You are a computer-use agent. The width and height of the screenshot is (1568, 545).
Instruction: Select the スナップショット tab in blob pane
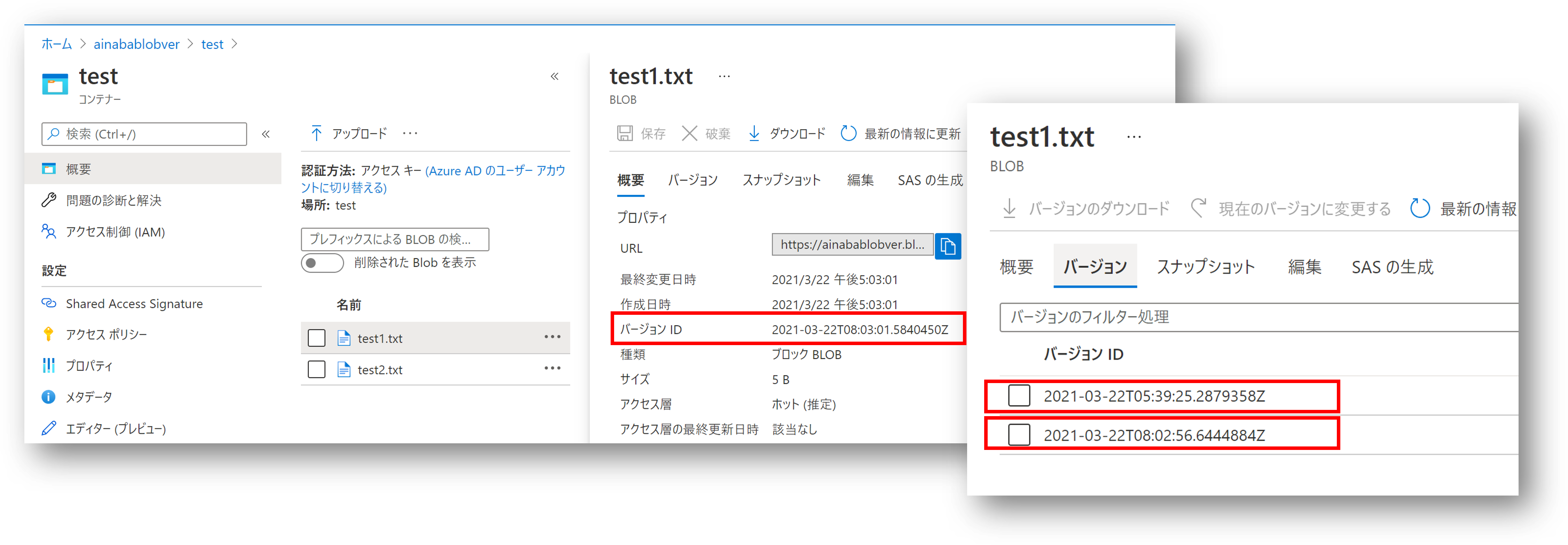(x=782, y=180)
